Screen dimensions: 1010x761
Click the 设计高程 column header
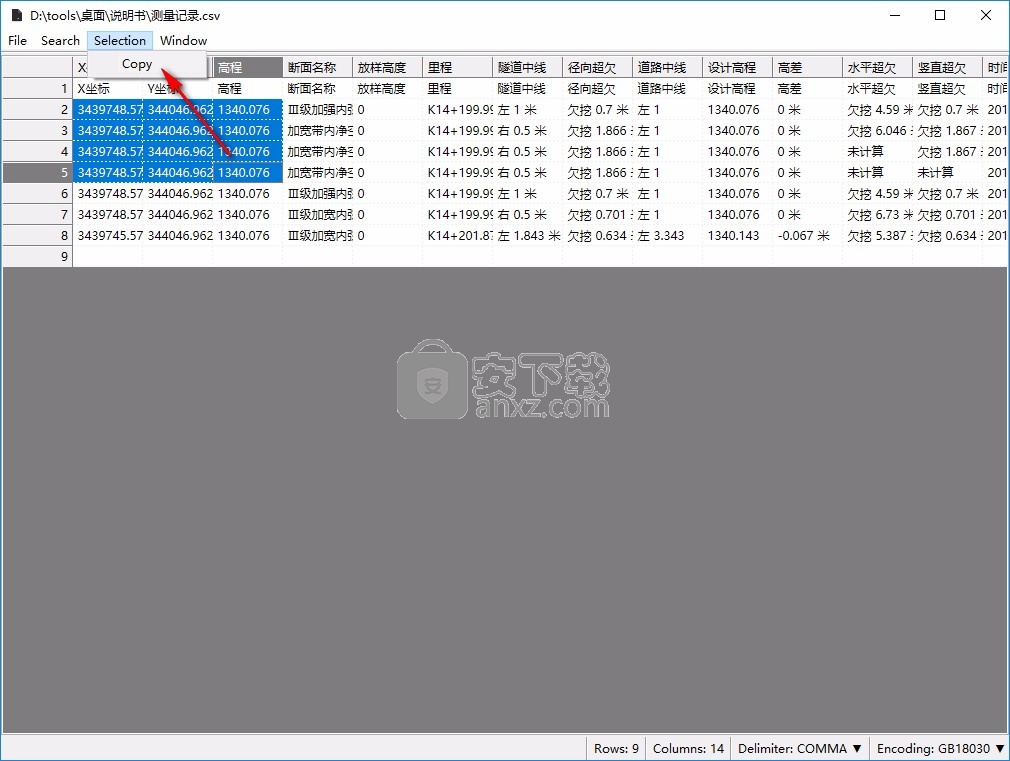738,68
